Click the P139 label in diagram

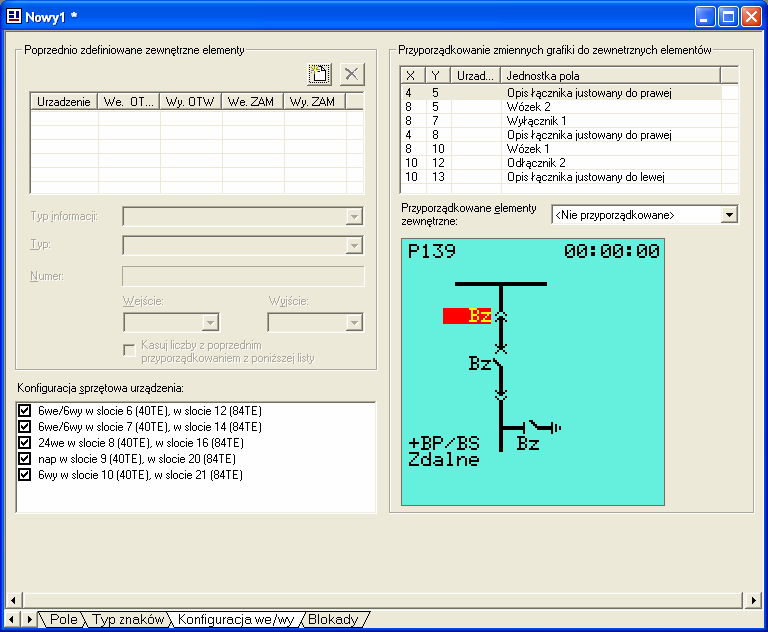(432, 251)
